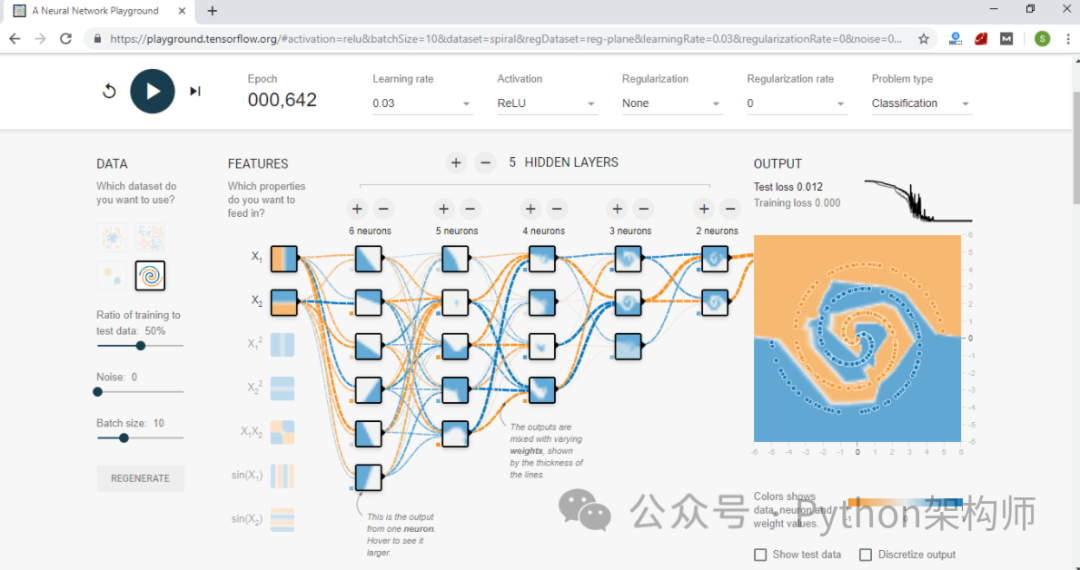
Task: Open the Activation dropdown showing ReLU
Action: 547,103
